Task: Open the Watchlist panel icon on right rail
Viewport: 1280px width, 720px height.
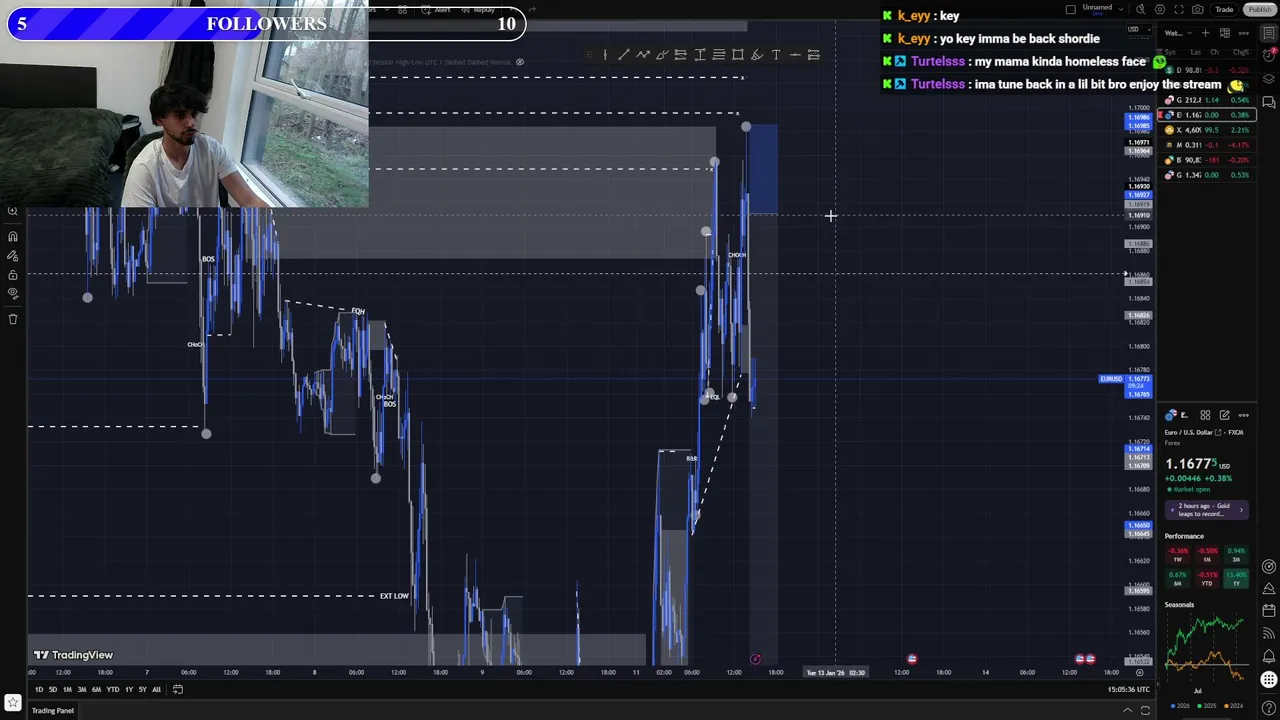Action: [1269, 33]
